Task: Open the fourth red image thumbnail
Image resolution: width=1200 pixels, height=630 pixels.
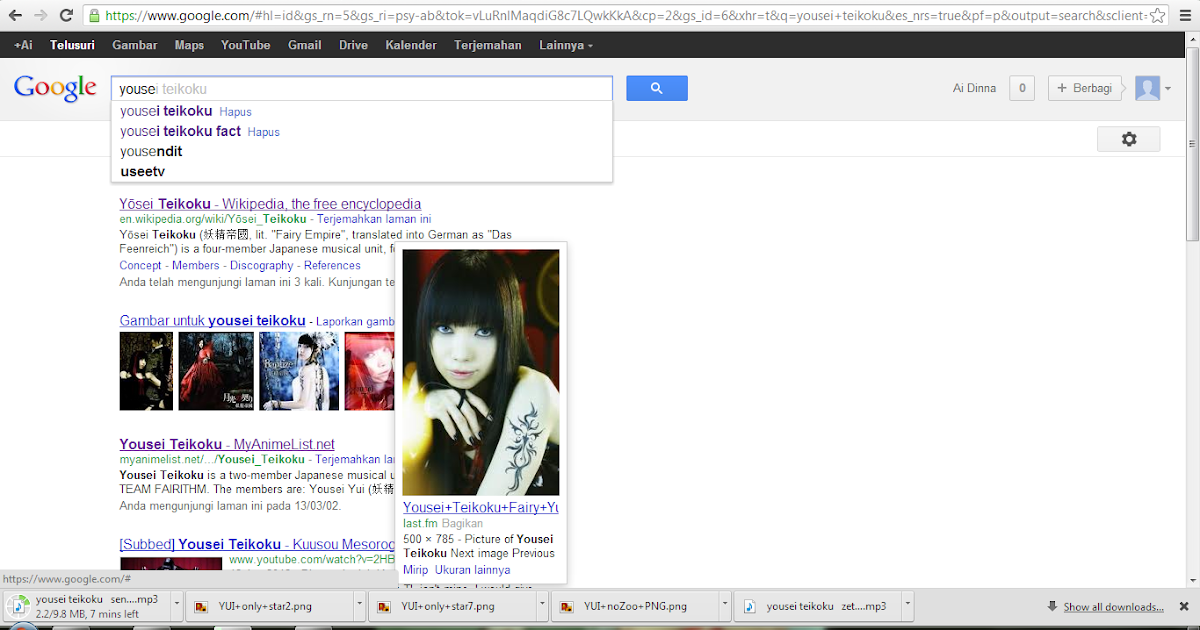Action: point(369,371)
